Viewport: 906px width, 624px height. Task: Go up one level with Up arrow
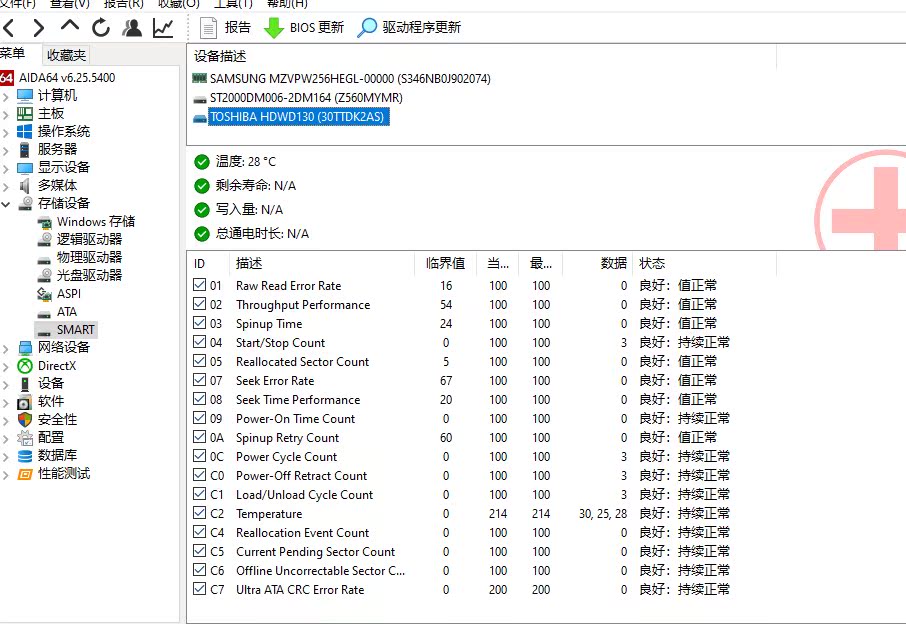point(70,26)
